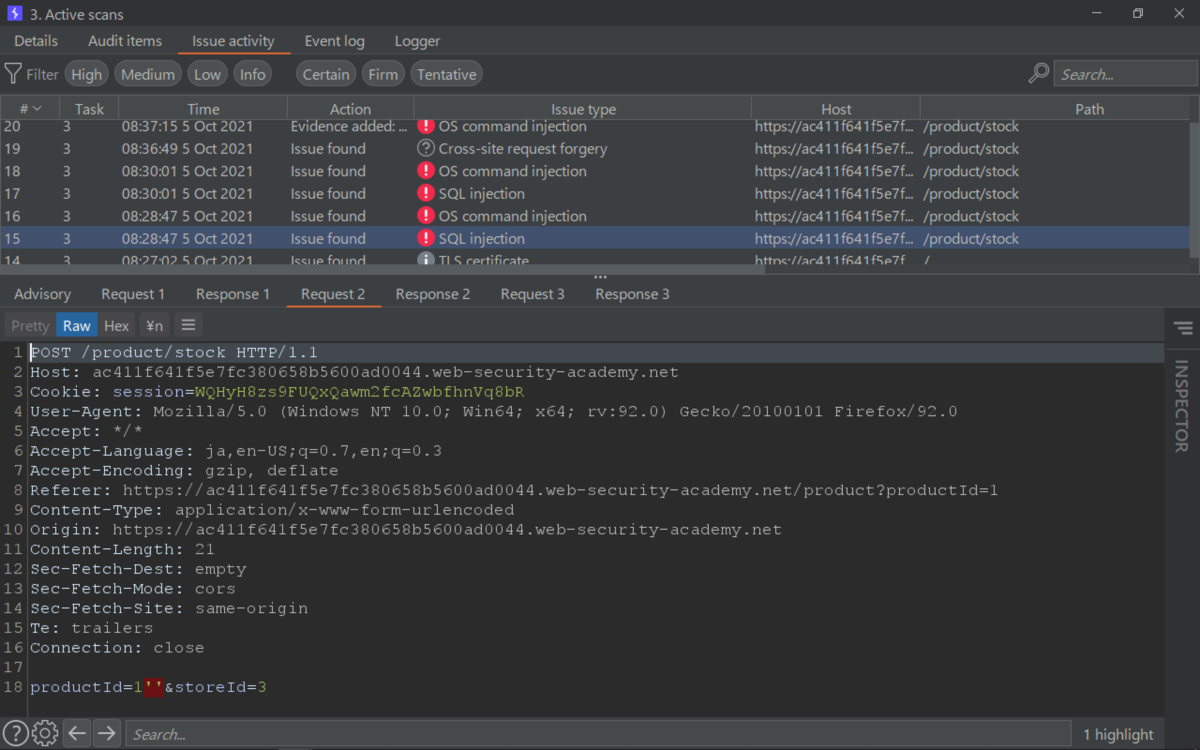This screenshot has height=750, width=1200.
Task: Open the Response 3 tab
Action: tap(633, 294)
